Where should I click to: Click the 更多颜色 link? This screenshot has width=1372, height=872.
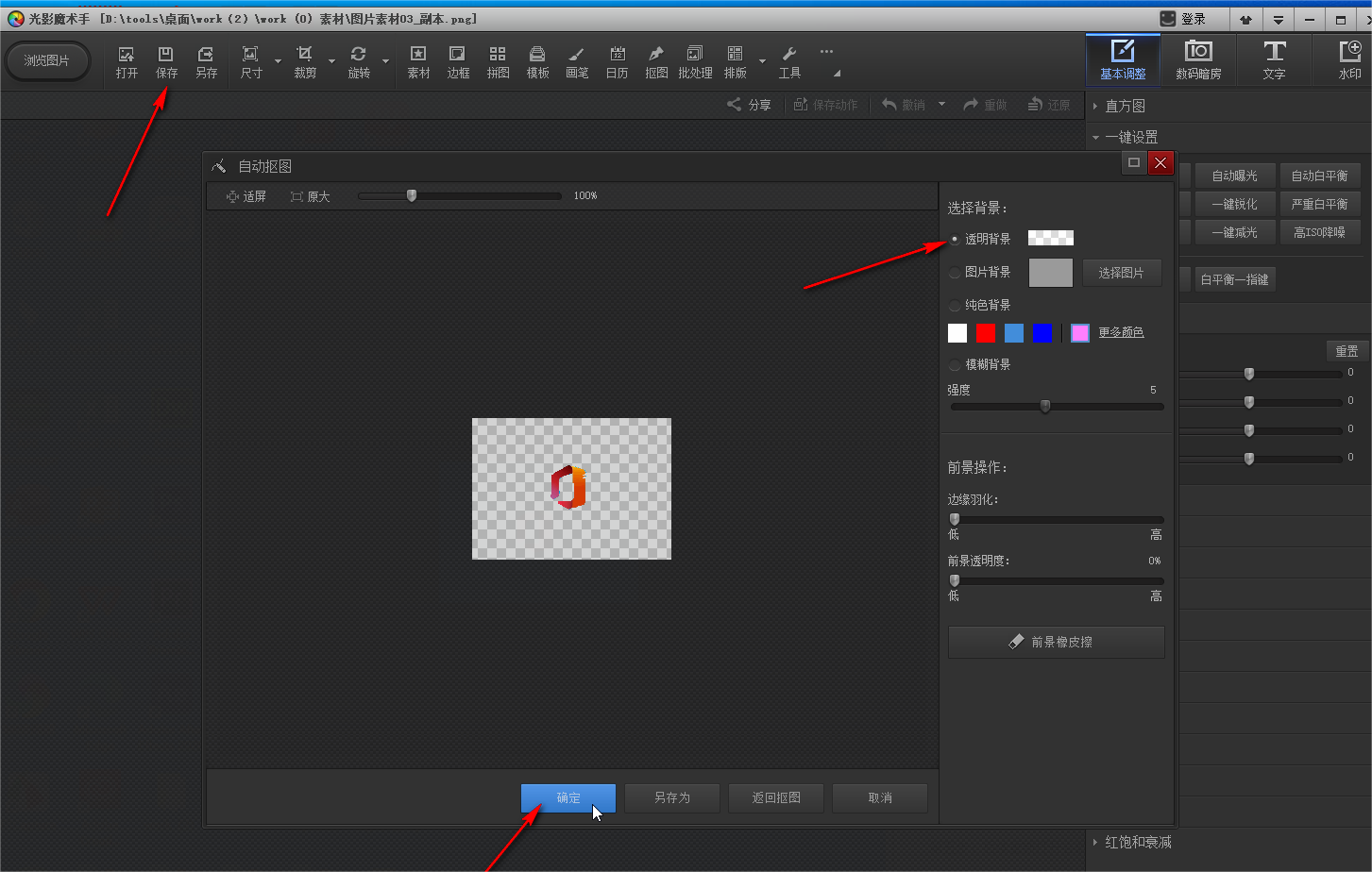pyautogui.click(x=1121, y=333)
